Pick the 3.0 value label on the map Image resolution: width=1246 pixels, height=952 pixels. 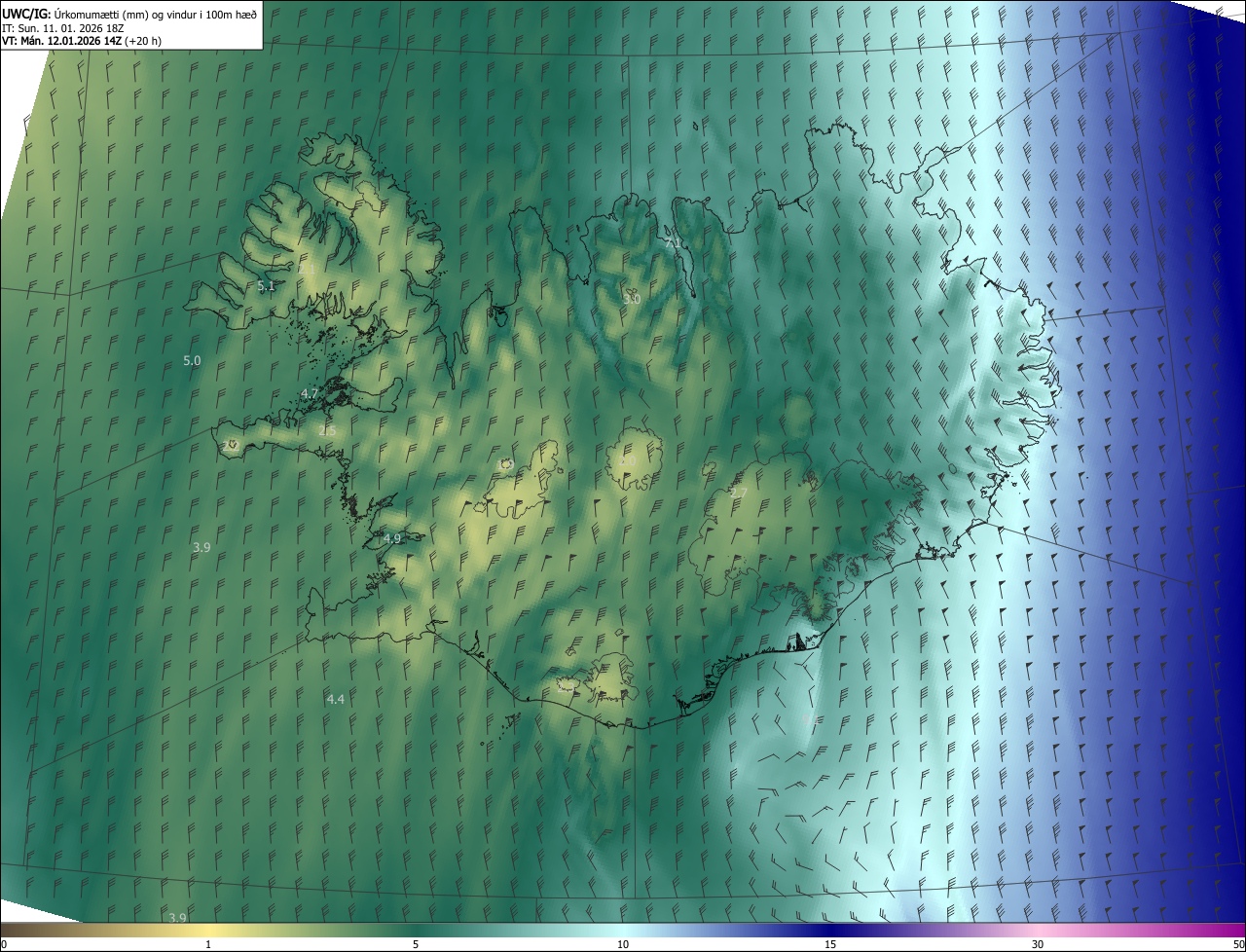[x=632, y=299]
